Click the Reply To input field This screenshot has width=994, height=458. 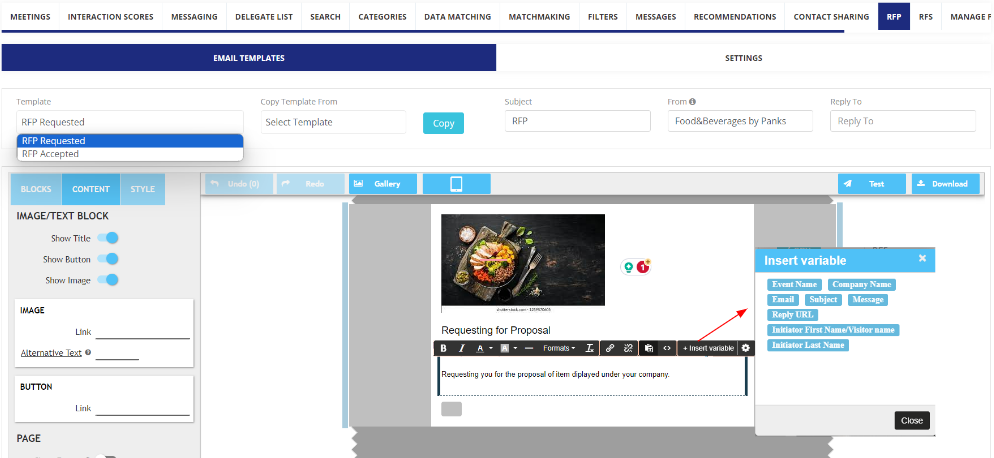click(903, 121)
